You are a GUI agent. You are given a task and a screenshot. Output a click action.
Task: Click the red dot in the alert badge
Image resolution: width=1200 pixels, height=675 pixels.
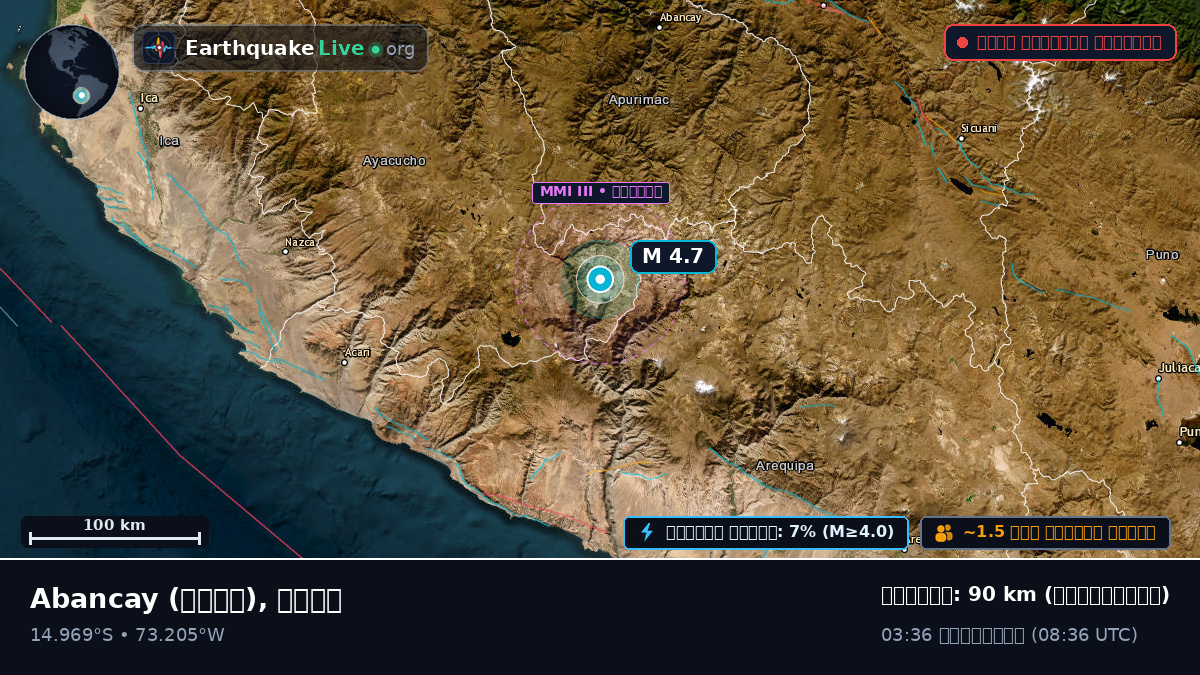coord(962,42)
